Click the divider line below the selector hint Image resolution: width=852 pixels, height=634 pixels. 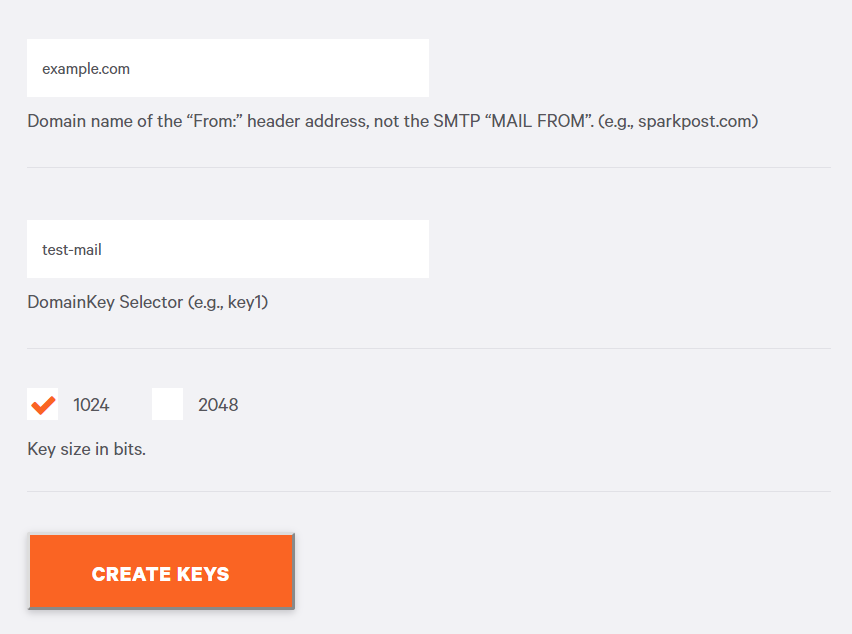[x=428, y=348]
